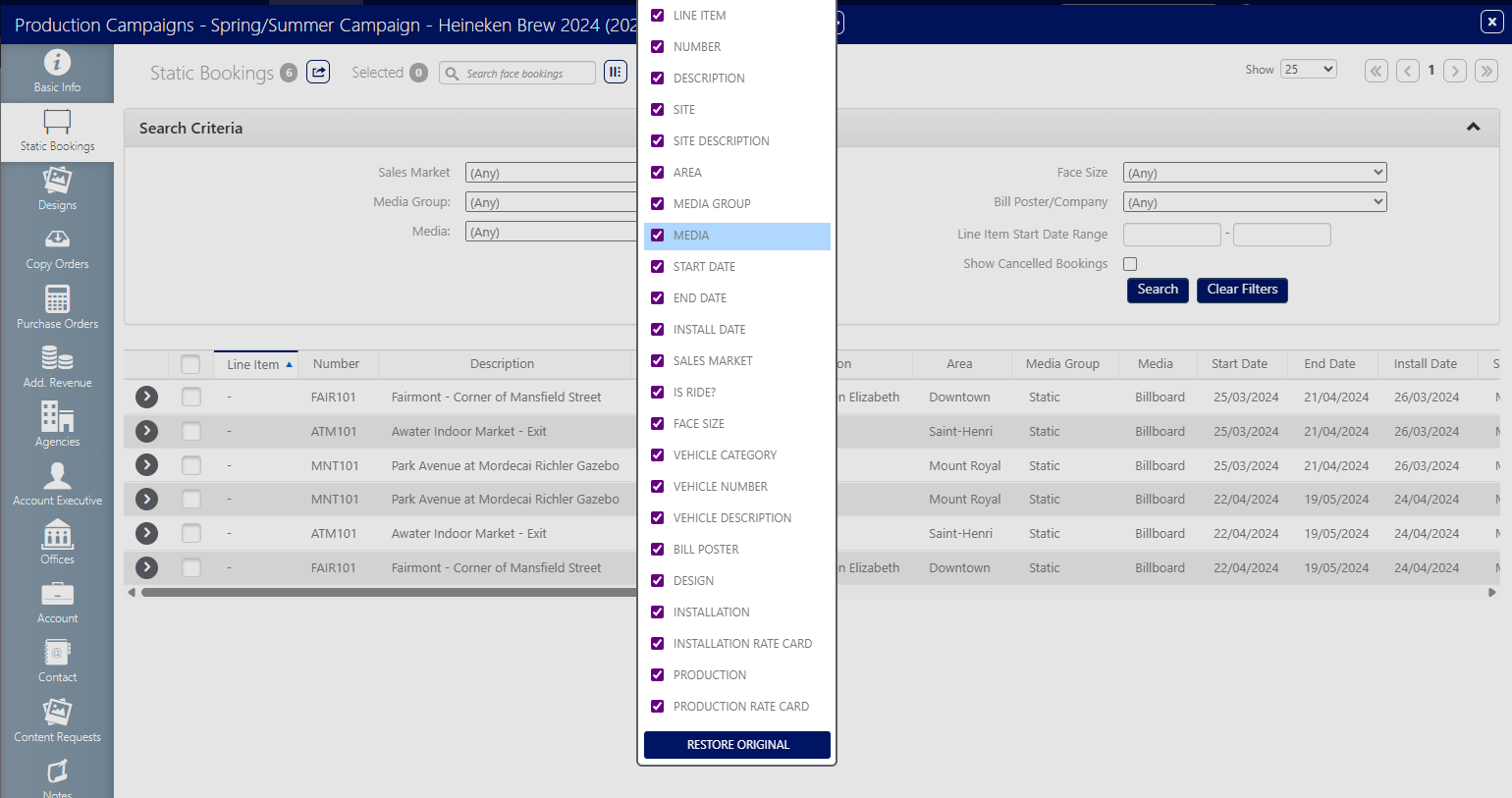Toggle the Show Cancelled Bookings checkbox
This screenshot has height=798, width=1512.
(1130, 264)
